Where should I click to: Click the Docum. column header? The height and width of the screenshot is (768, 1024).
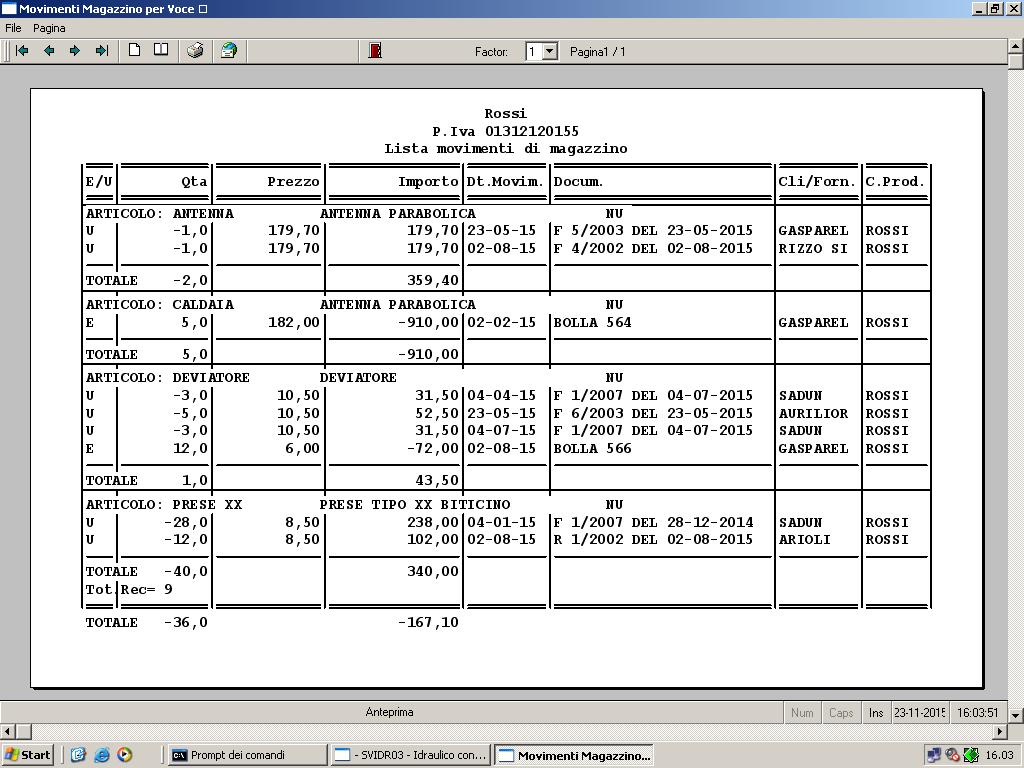pos(579,182)
